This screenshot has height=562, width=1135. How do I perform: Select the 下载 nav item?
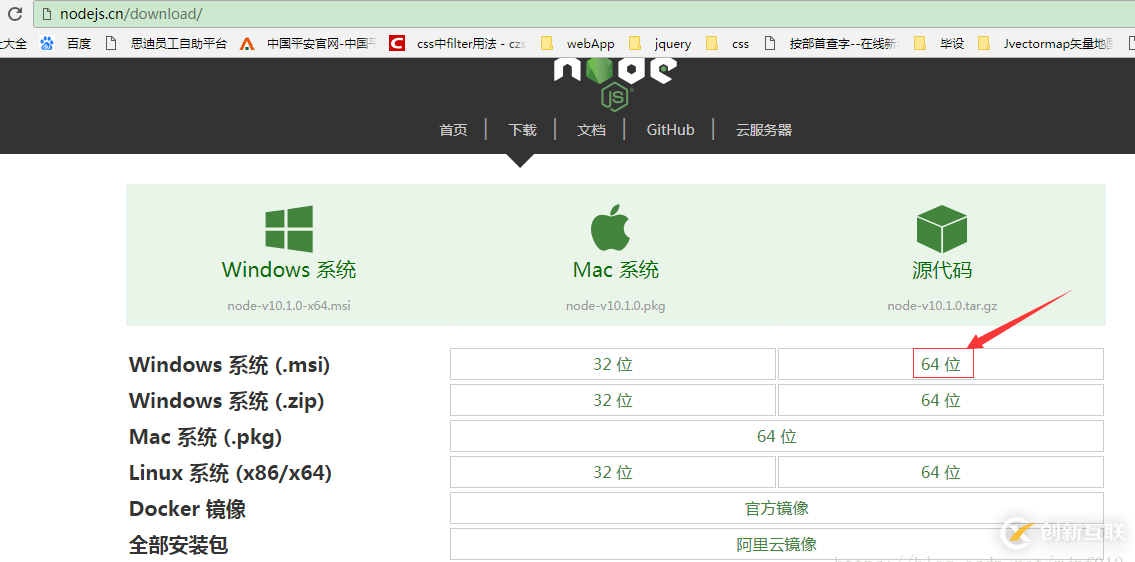[522, 130]
